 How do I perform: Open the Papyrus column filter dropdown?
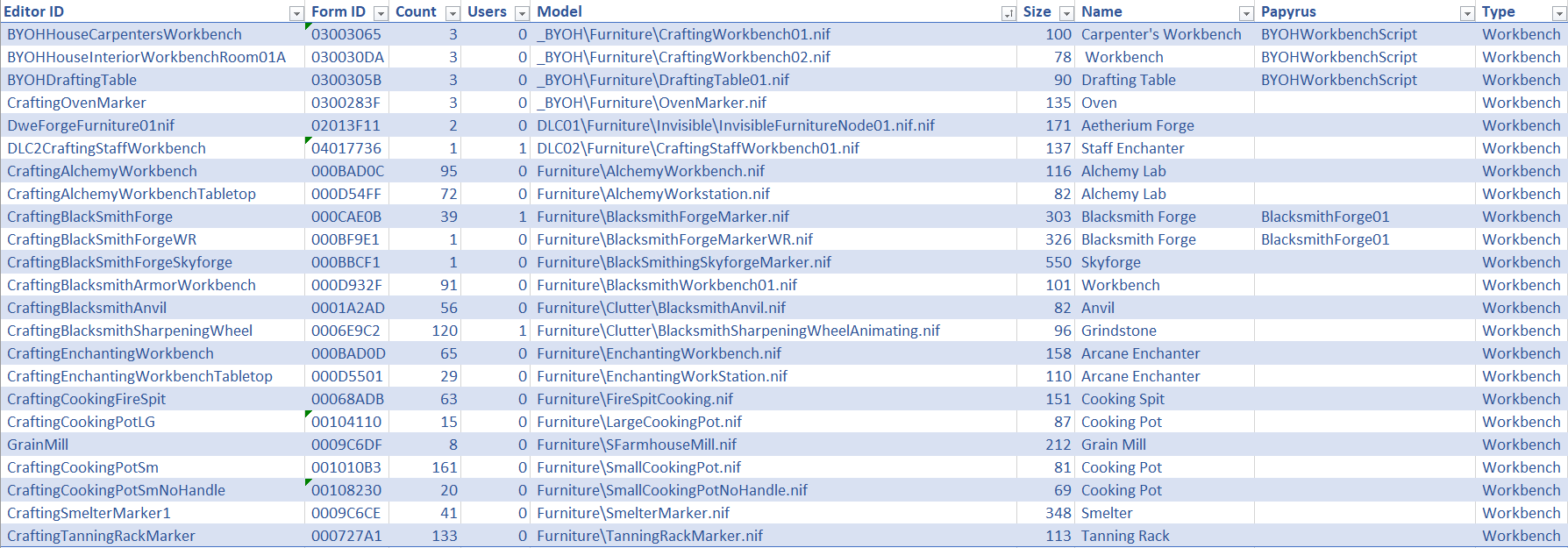point(1466,13)
